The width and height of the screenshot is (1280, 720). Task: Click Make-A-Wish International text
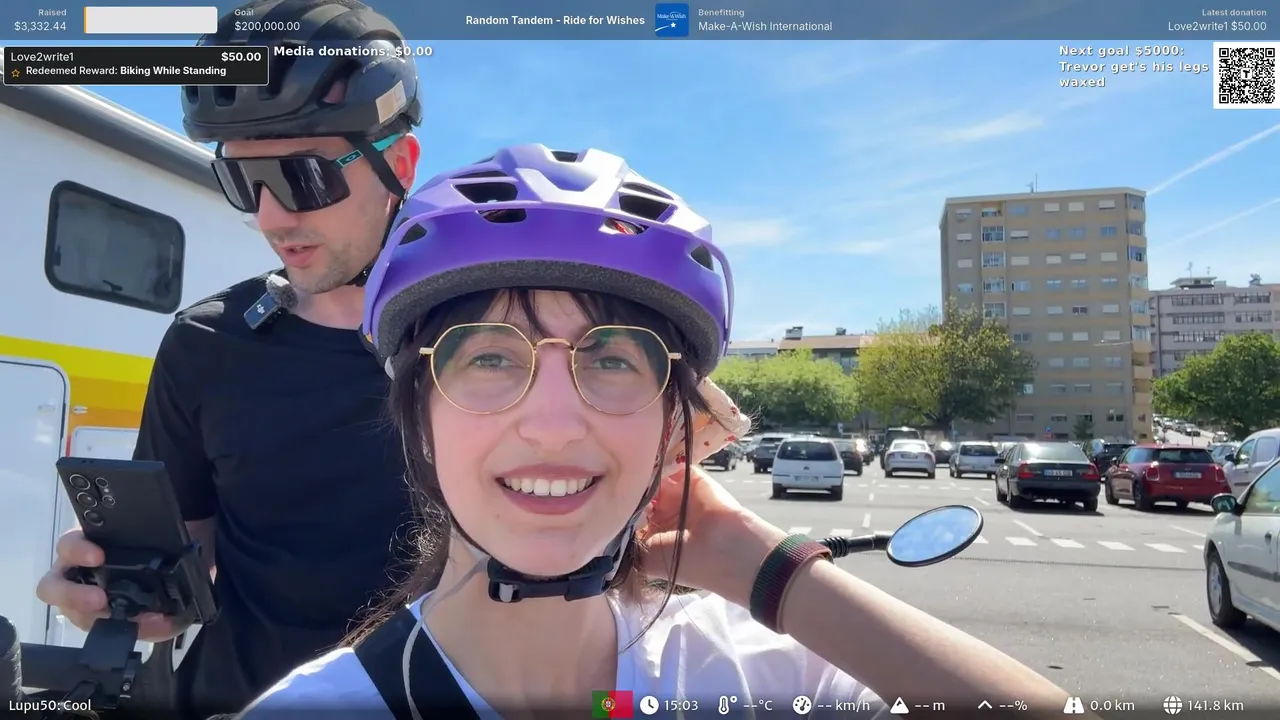coord(765,27)
